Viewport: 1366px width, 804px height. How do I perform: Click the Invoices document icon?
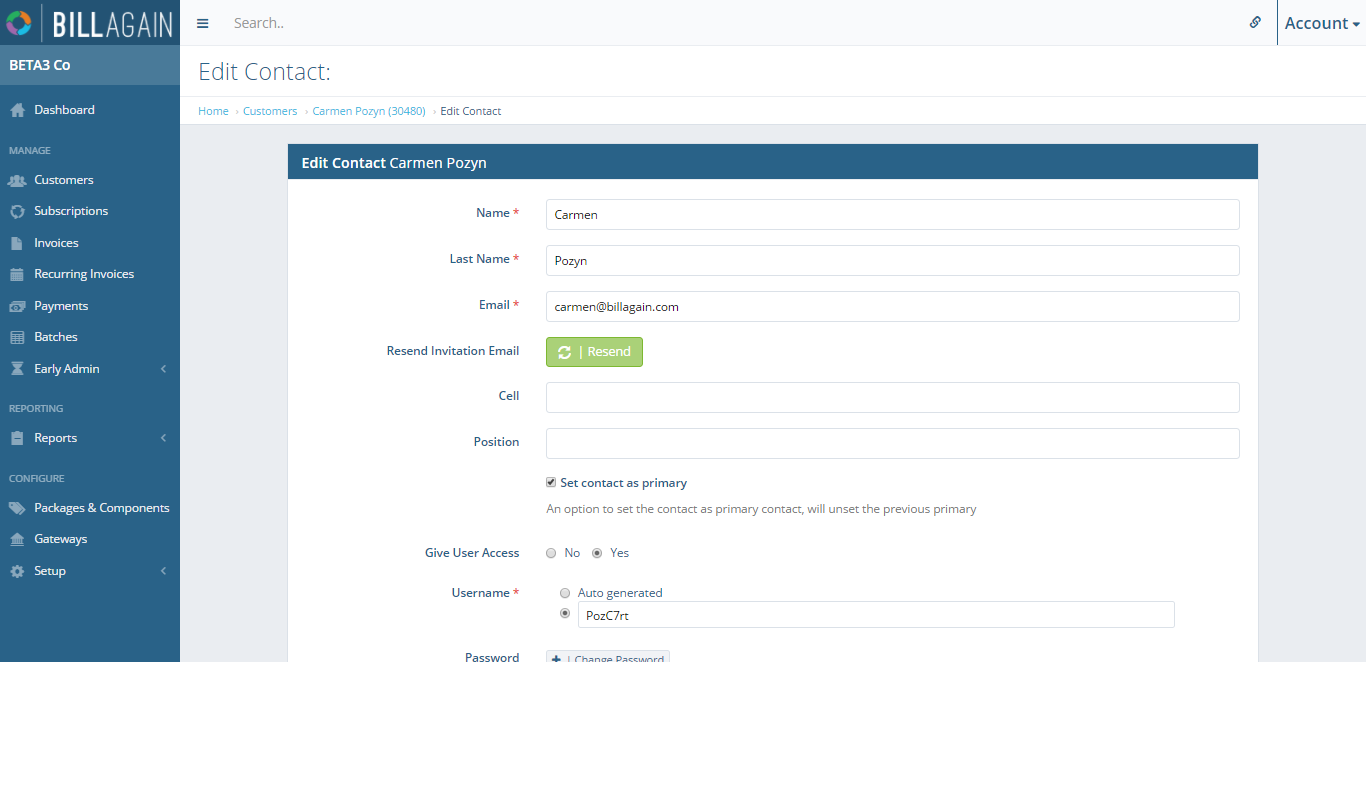[x=16, y=243]
